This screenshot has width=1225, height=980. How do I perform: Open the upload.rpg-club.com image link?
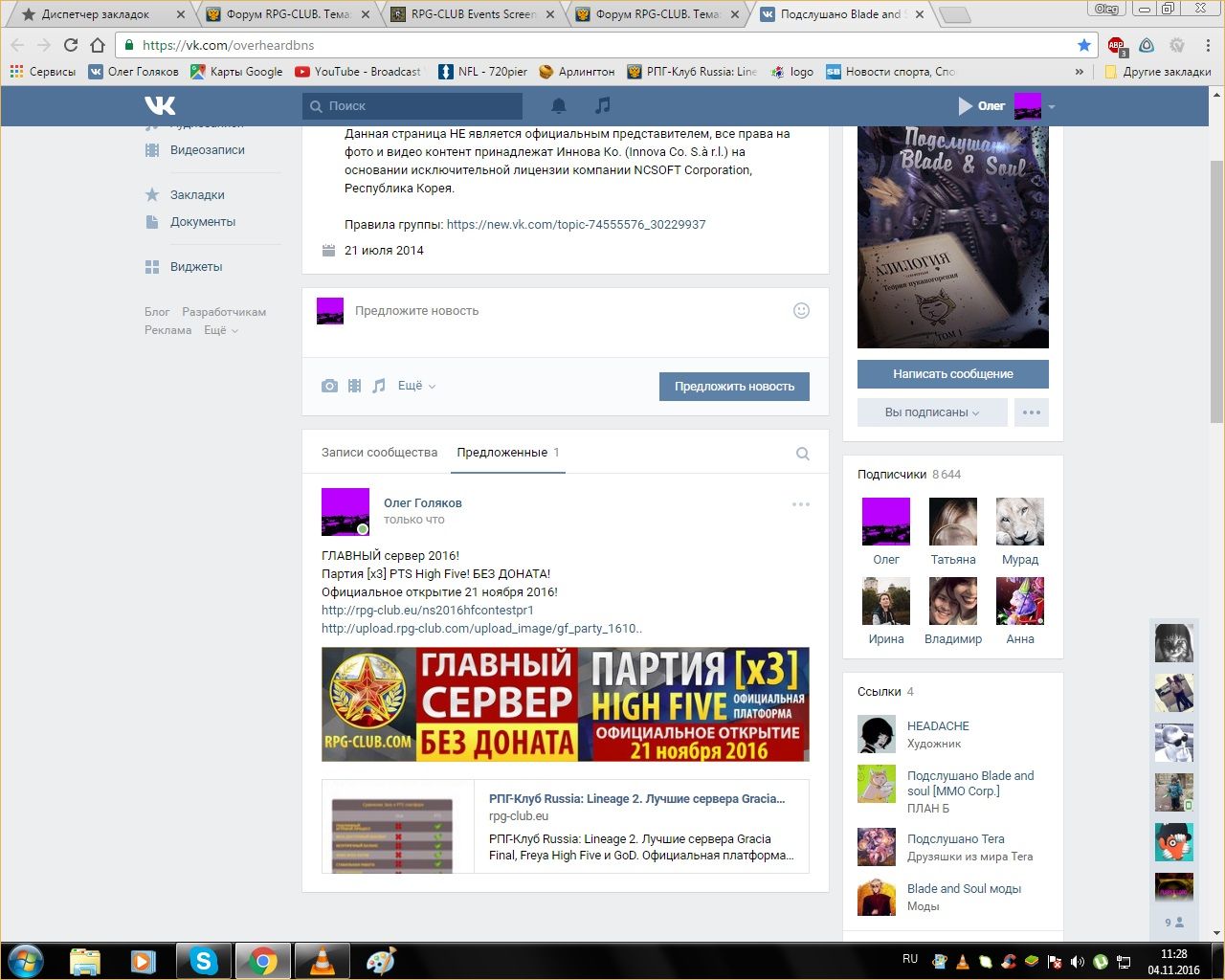point(481,629)
